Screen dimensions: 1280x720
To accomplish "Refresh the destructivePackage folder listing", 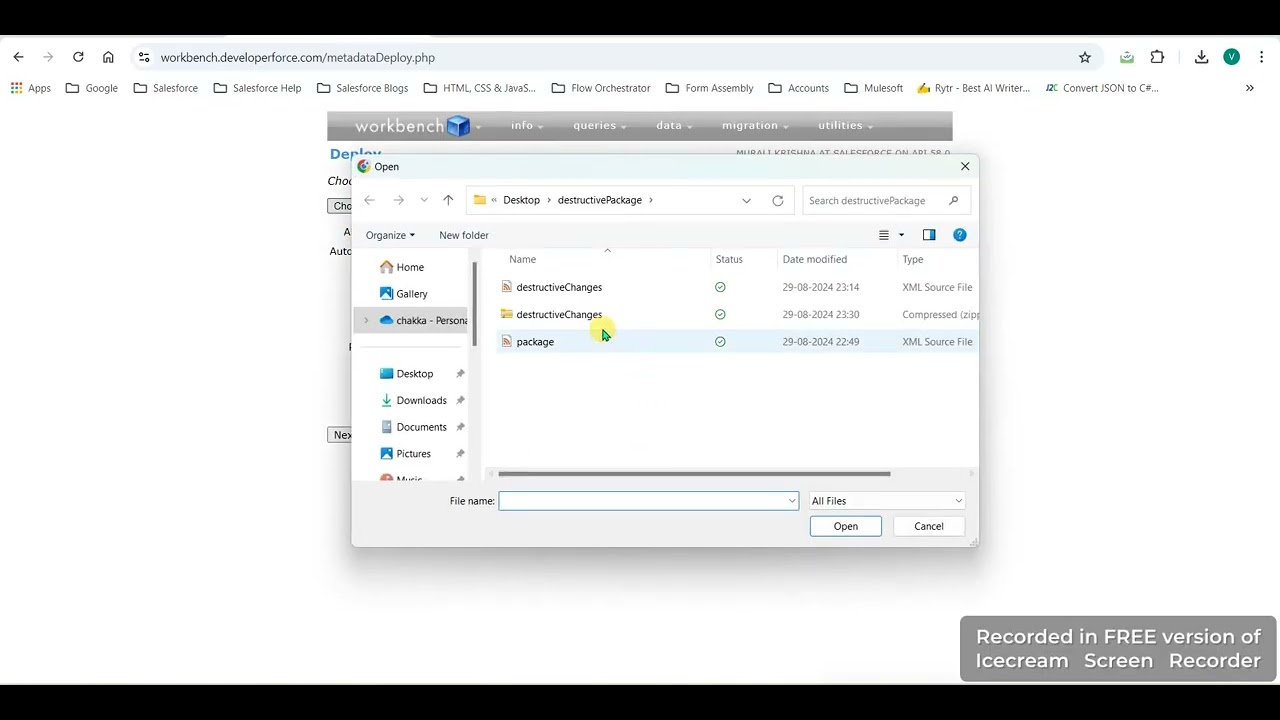I will tap(778, 200).
